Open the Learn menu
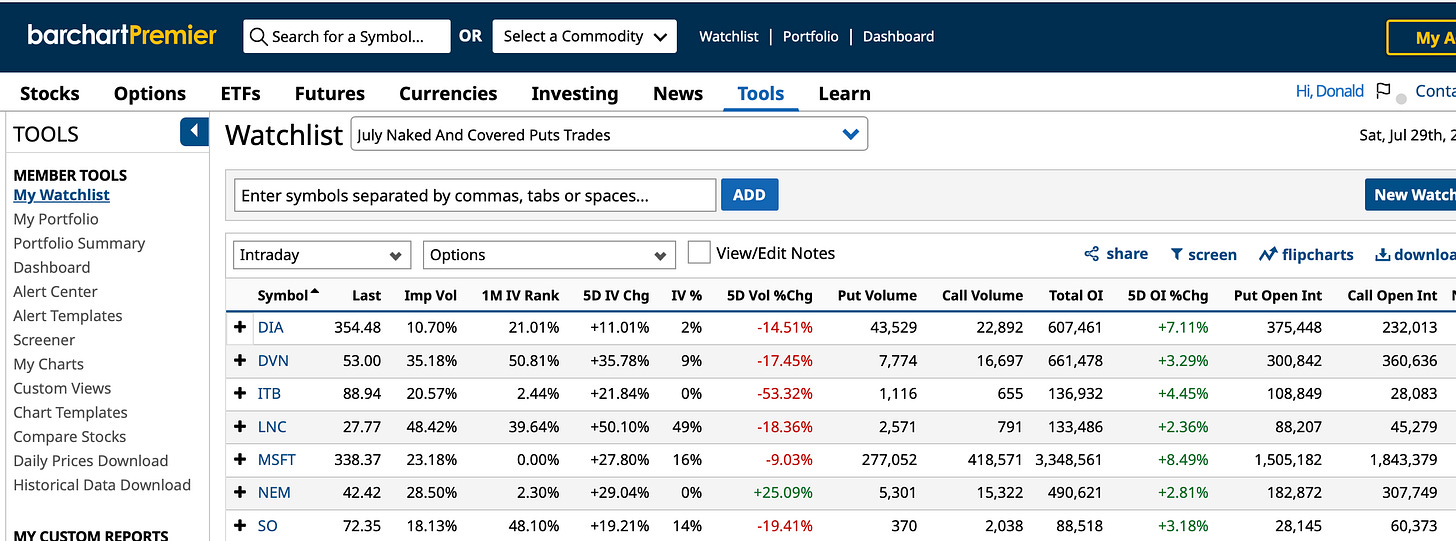This screenshot has height=541, width=1456. pyautogui.click(x=845, y=93)
